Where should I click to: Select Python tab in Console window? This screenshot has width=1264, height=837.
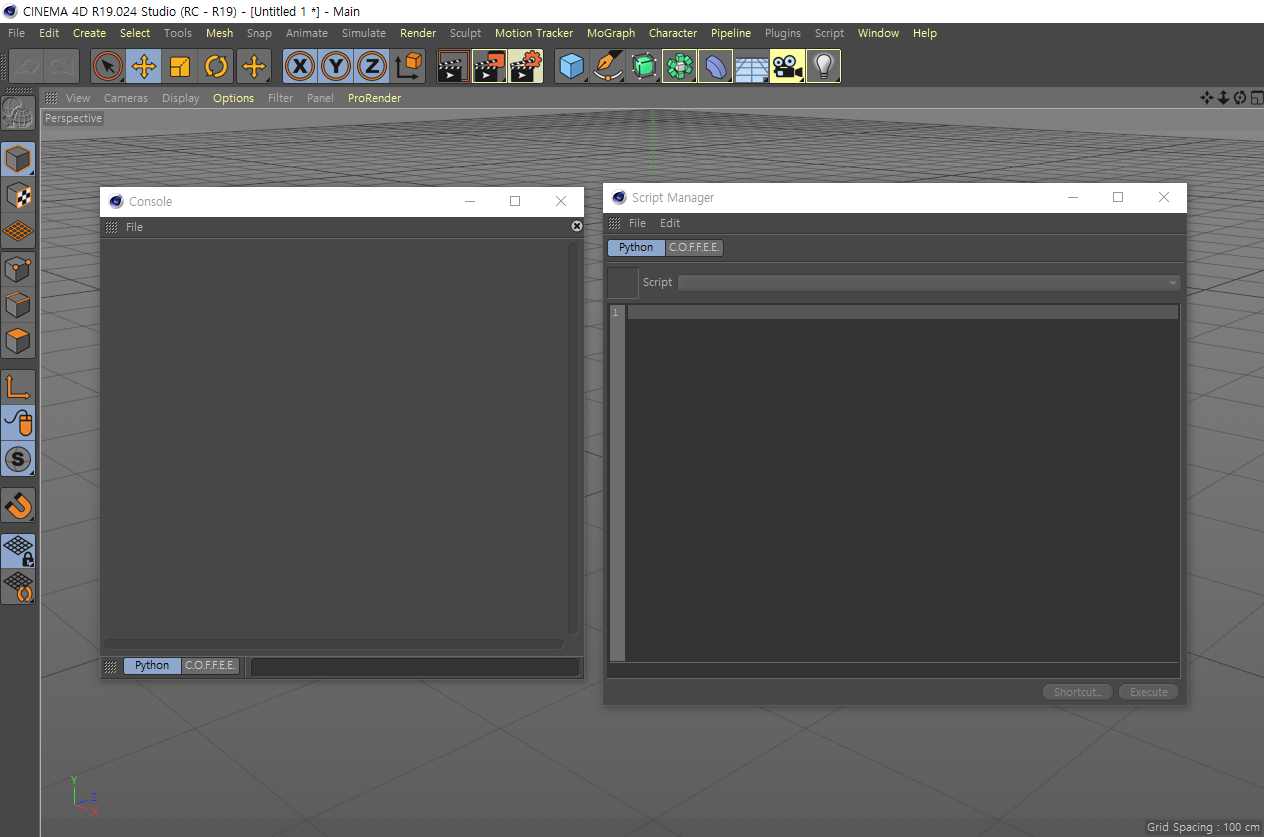(x=152, y=665)
